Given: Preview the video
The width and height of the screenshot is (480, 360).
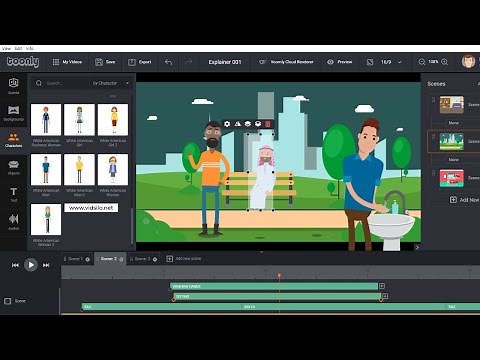Looking at the screenshot, I should (340, 62).
